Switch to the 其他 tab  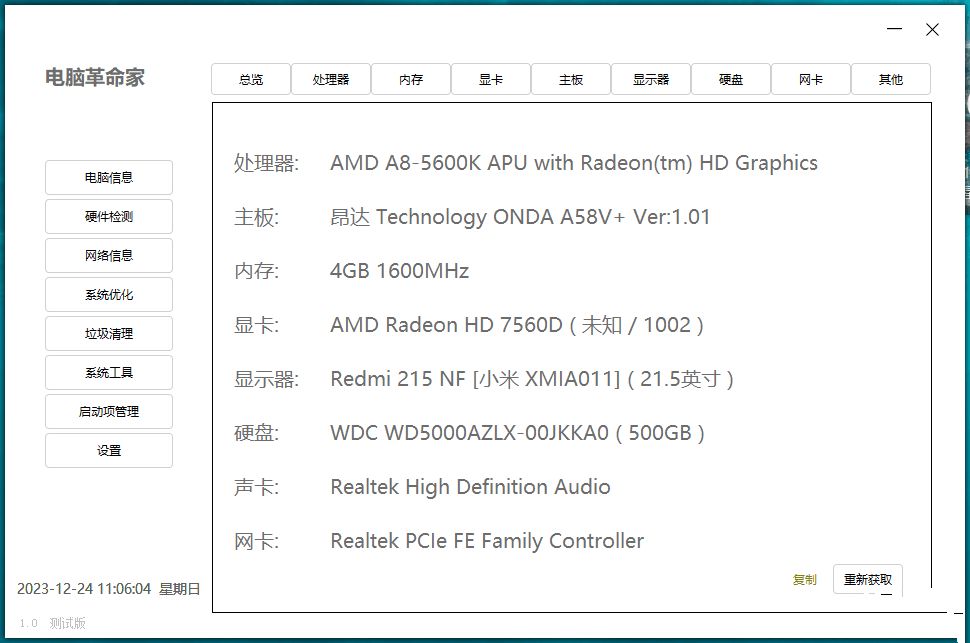click(x=891, y=79)
